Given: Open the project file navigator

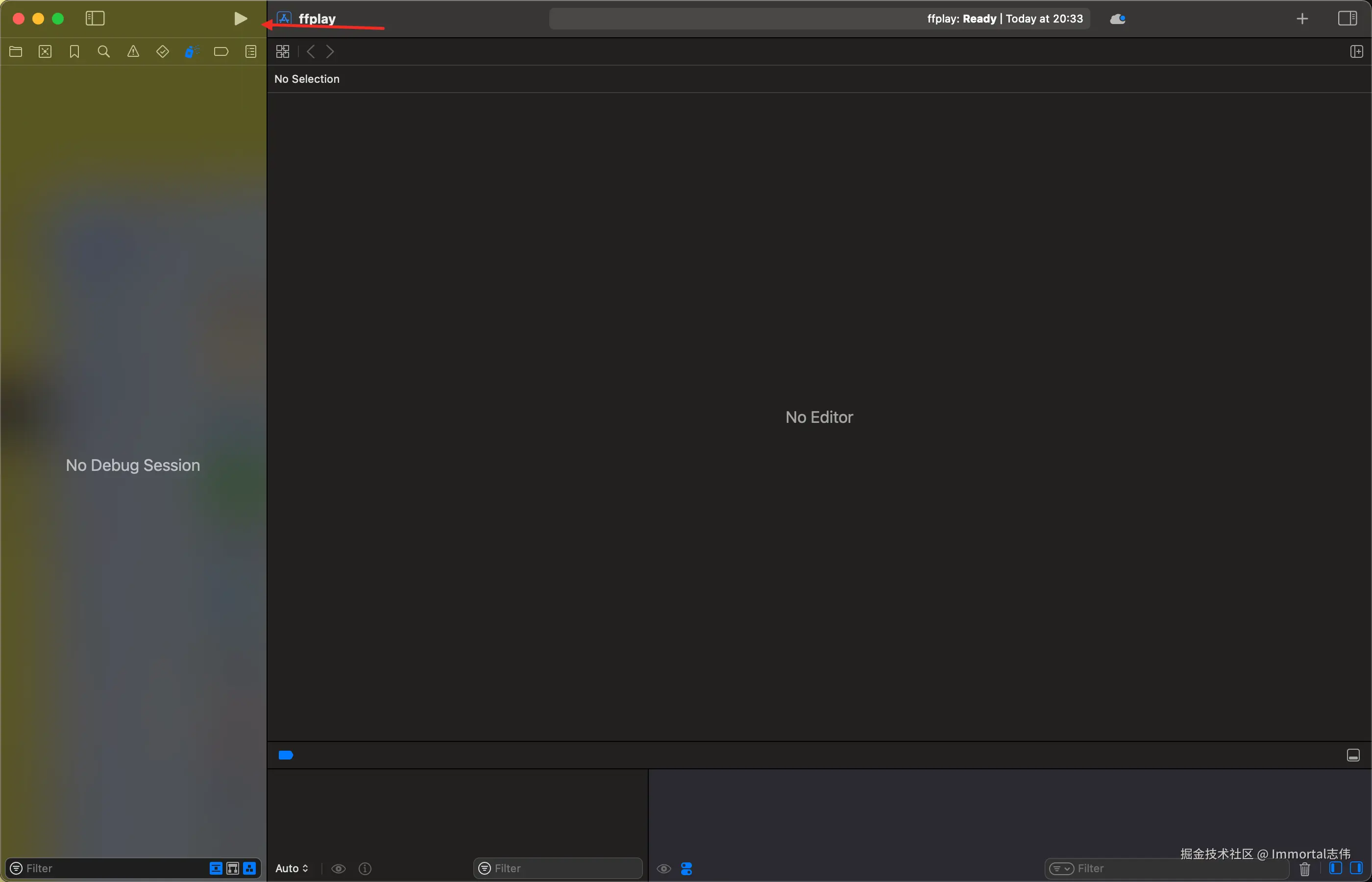Looking at the screenshot, I should [x=16, y=52].
